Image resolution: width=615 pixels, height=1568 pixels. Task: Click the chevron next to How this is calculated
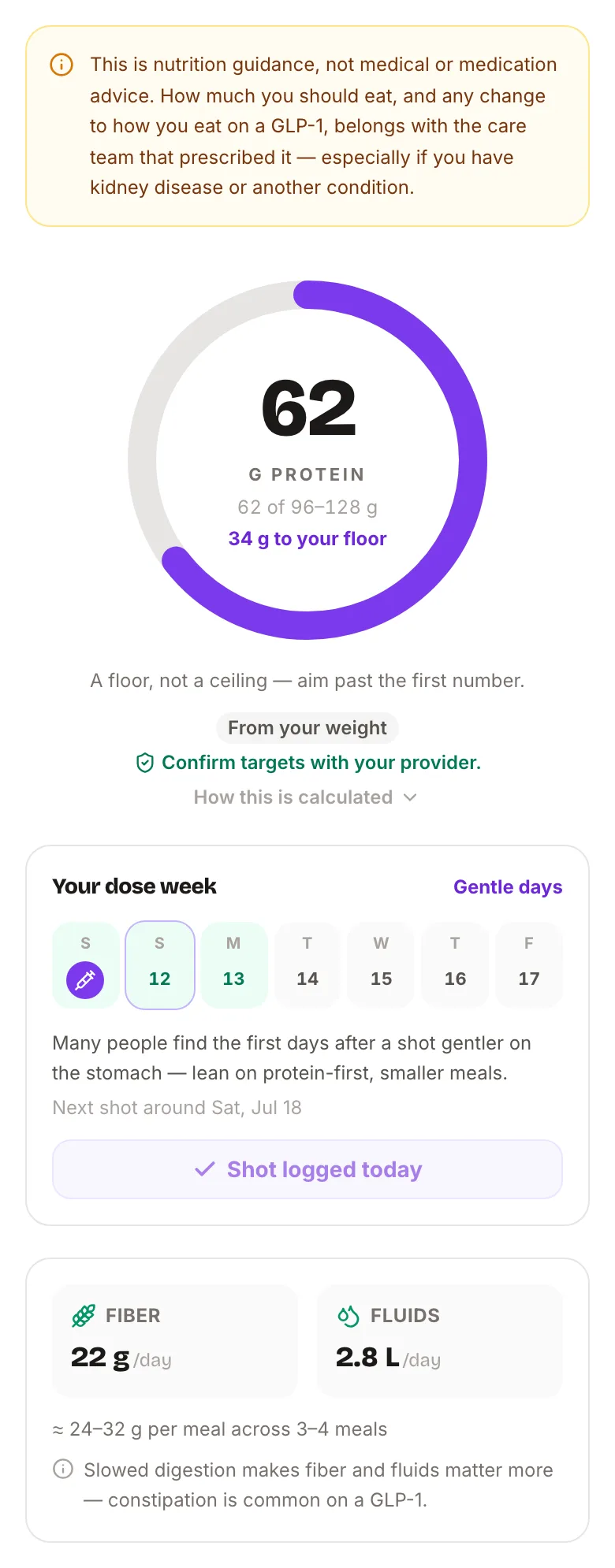[x=410, y=797]
